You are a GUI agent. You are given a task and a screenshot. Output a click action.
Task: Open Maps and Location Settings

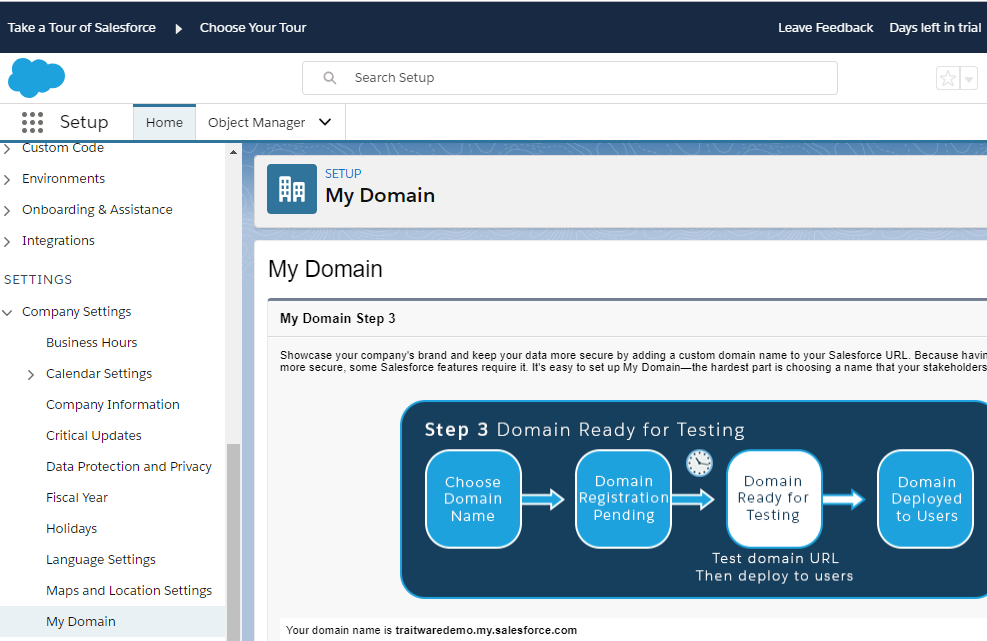[129, 591]
